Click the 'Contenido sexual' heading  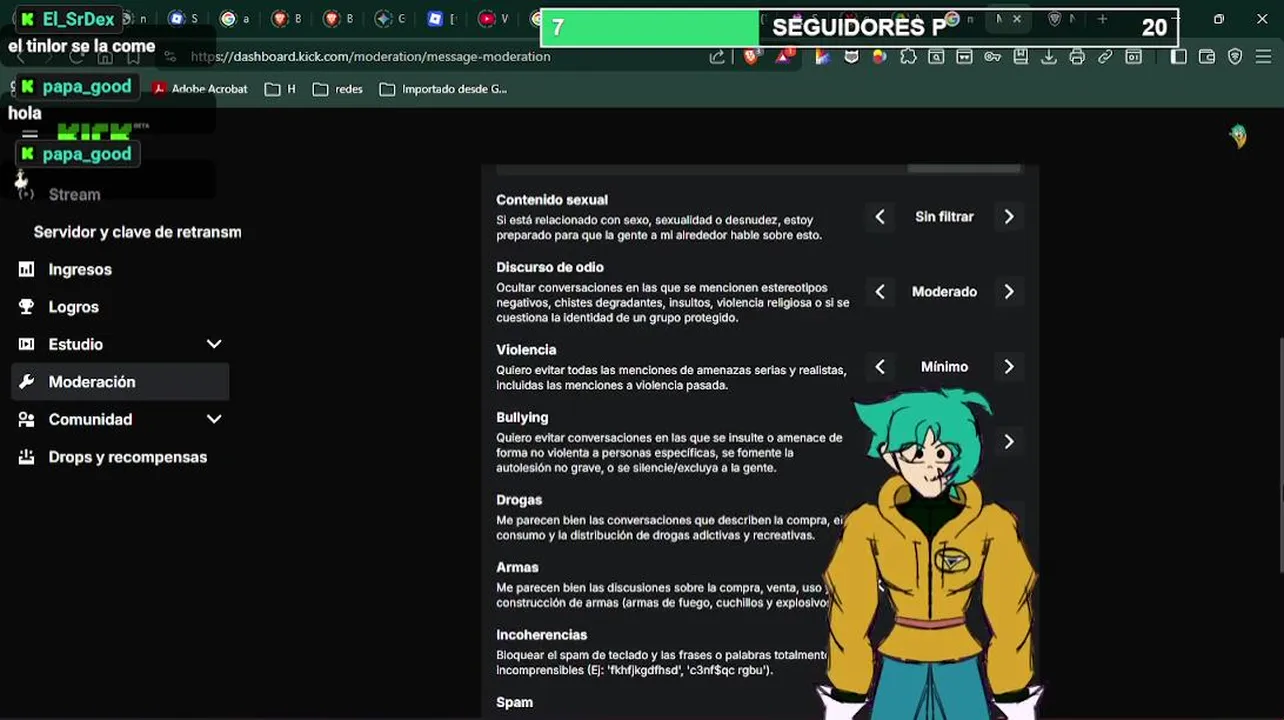(x=552, y=200)
